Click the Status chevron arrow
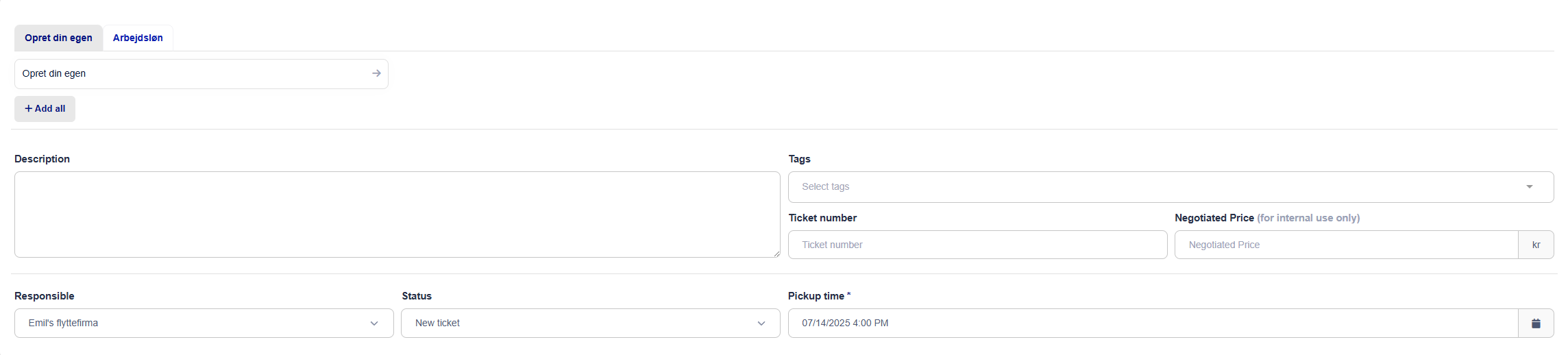 [x=761, y=323]
